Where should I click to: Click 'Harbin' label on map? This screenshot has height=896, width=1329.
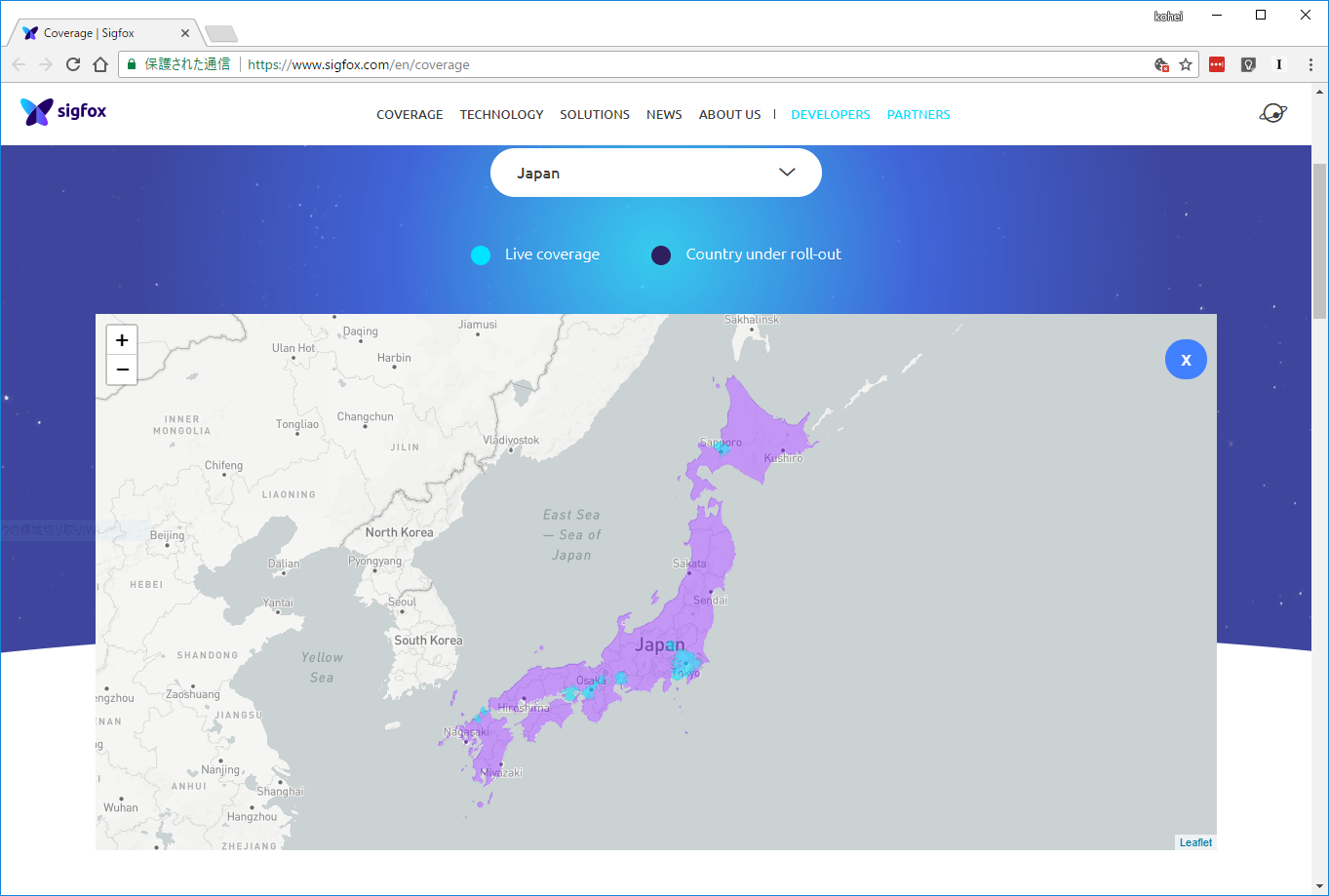(x=394, y=358)
